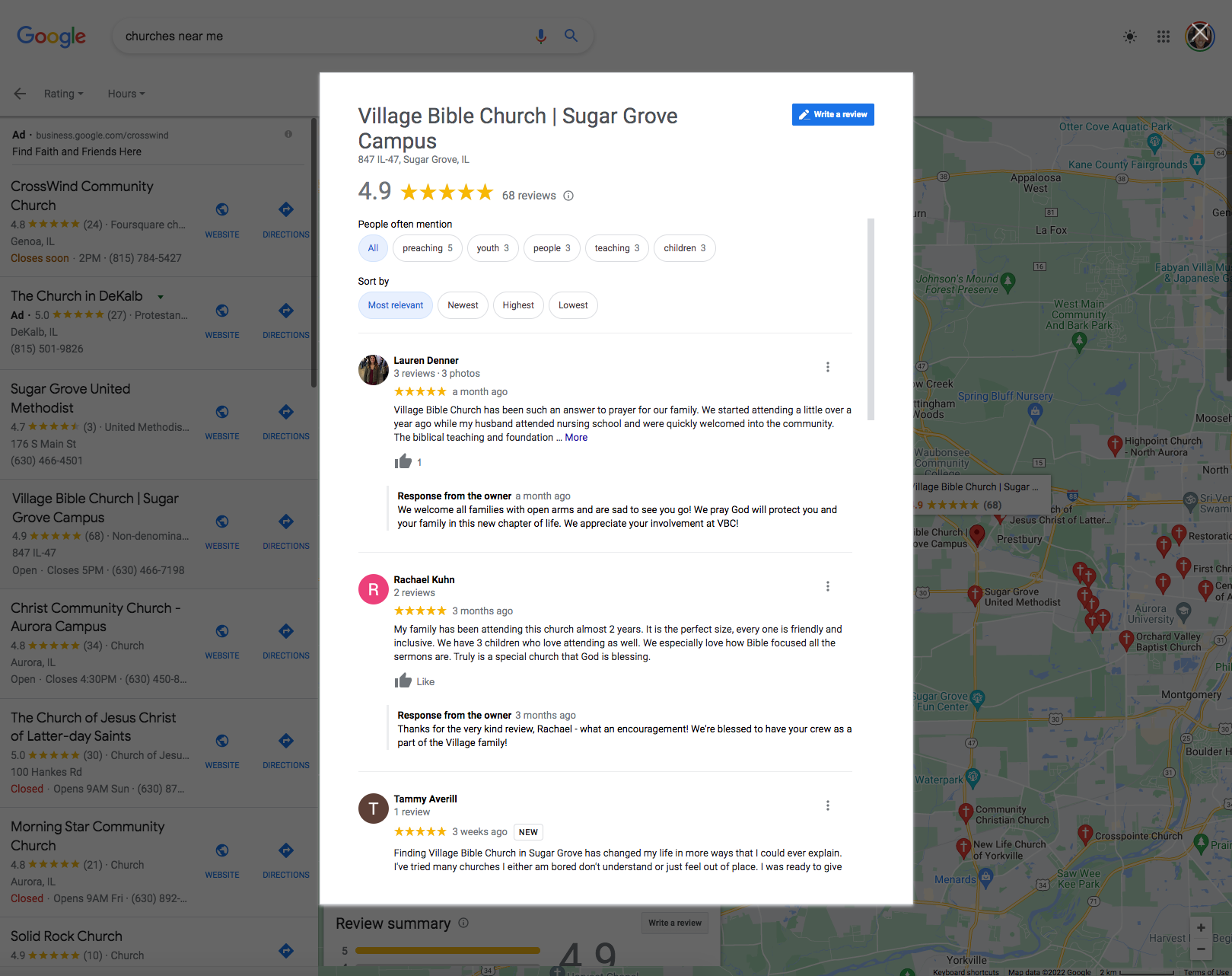The width and height of the screenshot is (1232, 976).
Task: Filter reviews mentioning children
Action: click(684, 248)
